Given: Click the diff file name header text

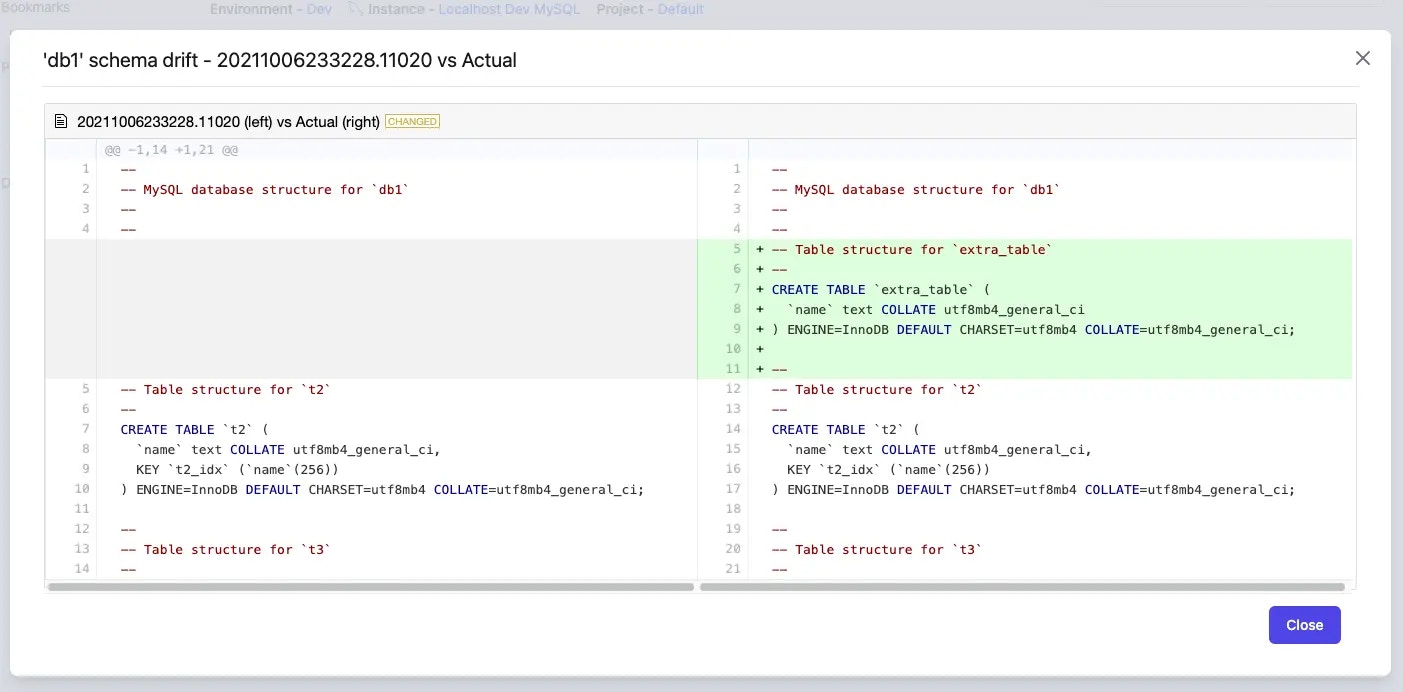Looking at the screenshot, I should pos(228,122).
